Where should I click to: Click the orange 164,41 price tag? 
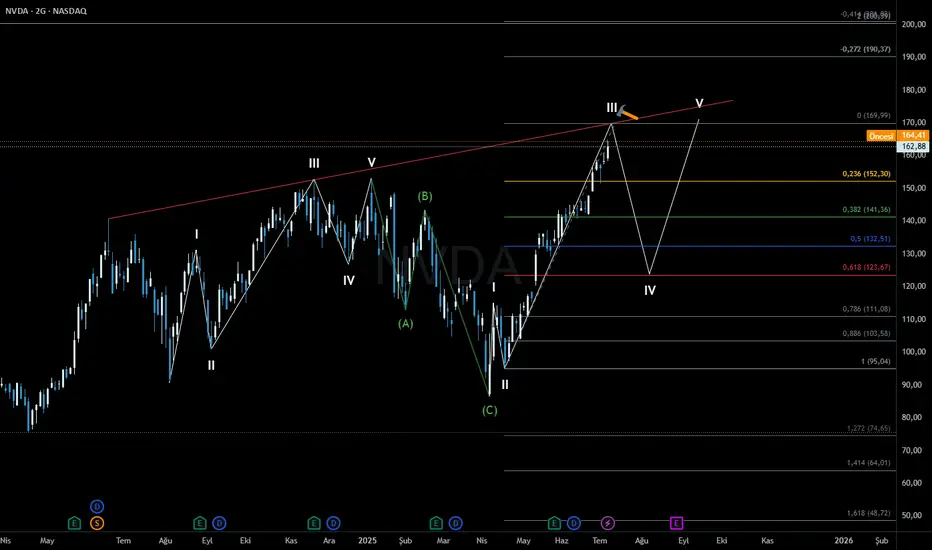pyautogui.click(x=914, y=136)
